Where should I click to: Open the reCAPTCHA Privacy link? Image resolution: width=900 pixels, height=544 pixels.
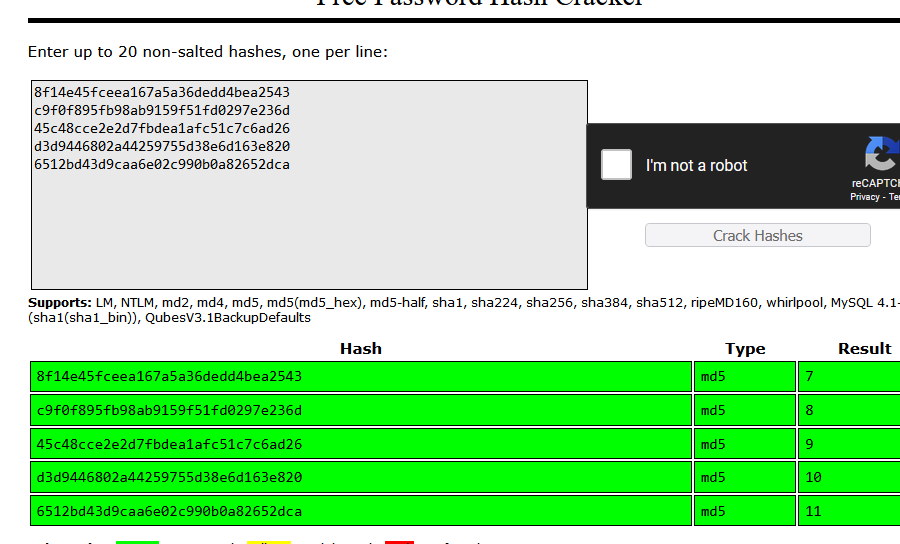[x=864, y=197]
